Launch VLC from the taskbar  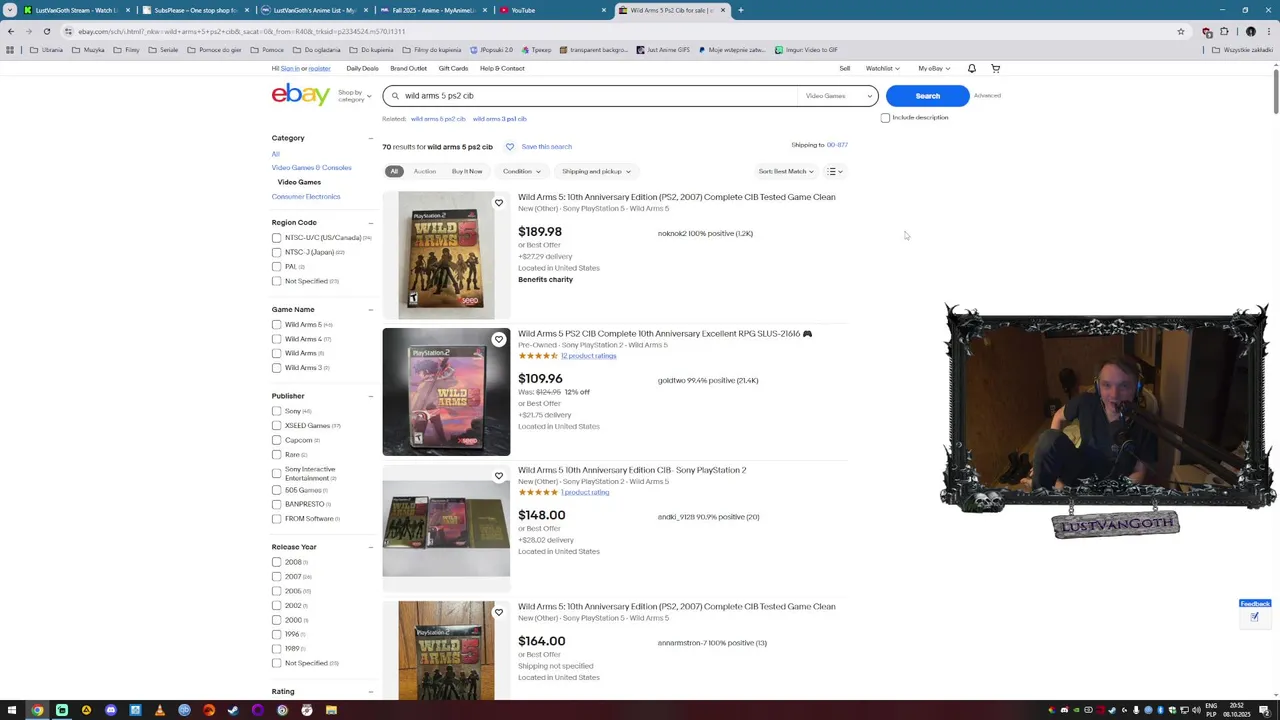160,710
